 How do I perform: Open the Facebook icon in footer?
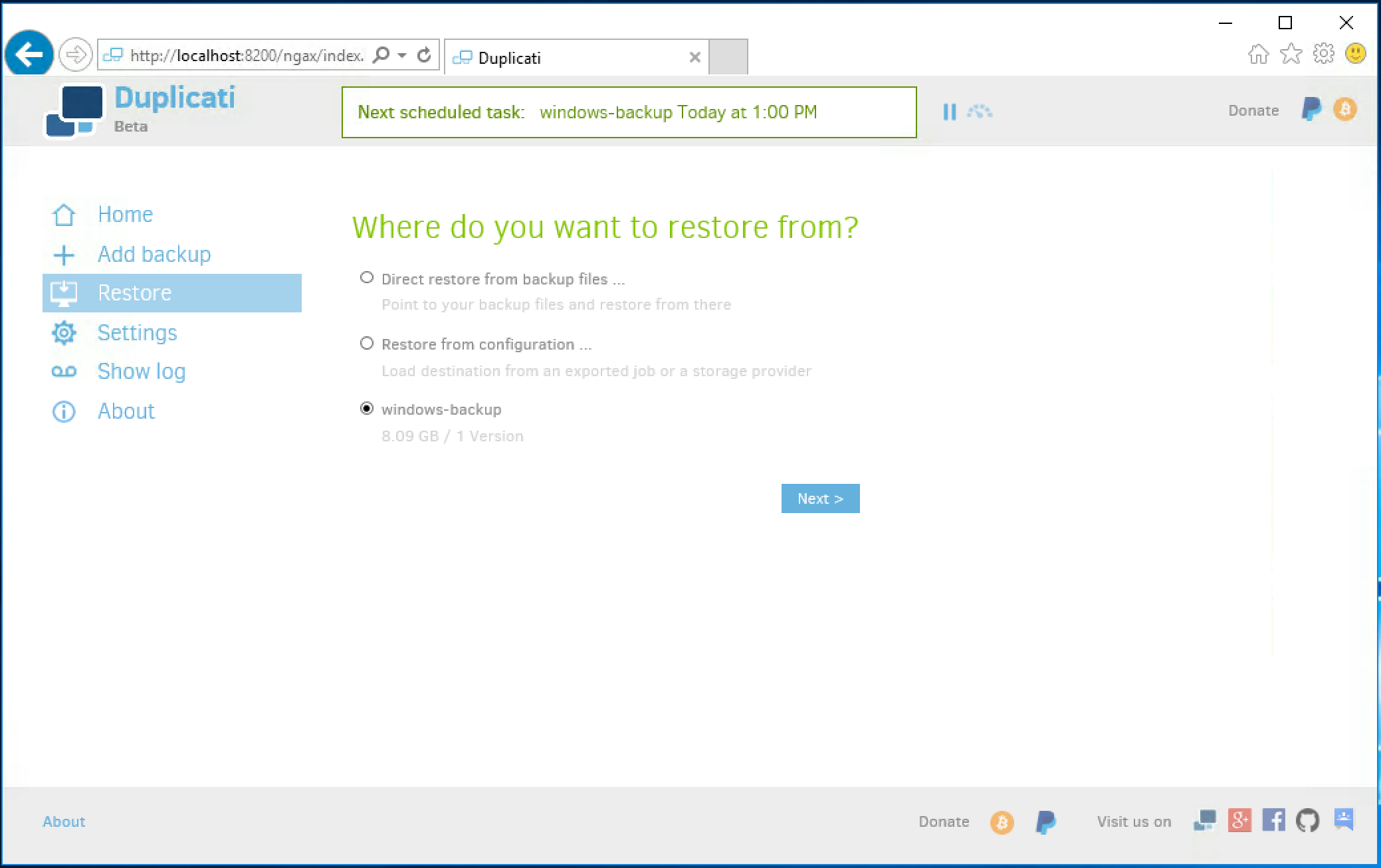tap(1273, 821)
